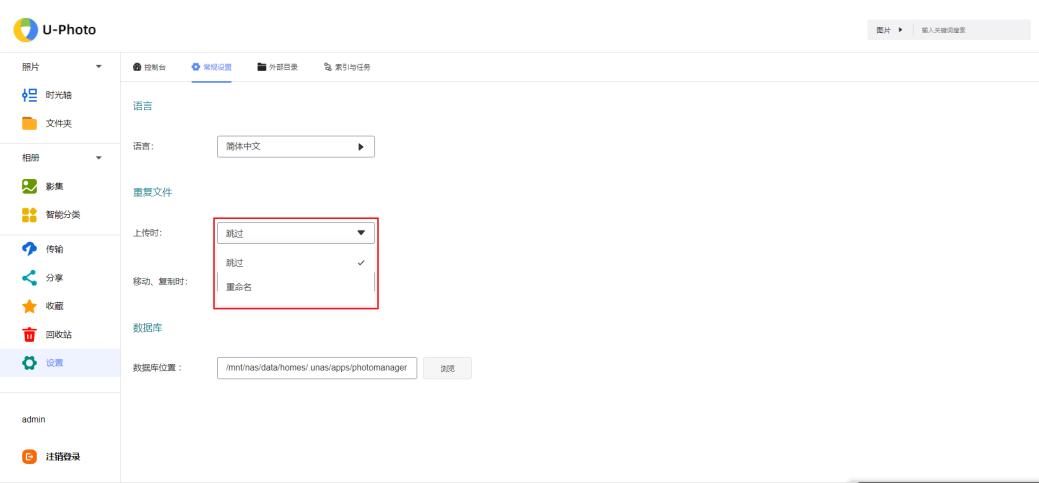Click the 浏览 browse button
Image resolution: width=1039 pixels, height=483 pixels.
(447, 368)
